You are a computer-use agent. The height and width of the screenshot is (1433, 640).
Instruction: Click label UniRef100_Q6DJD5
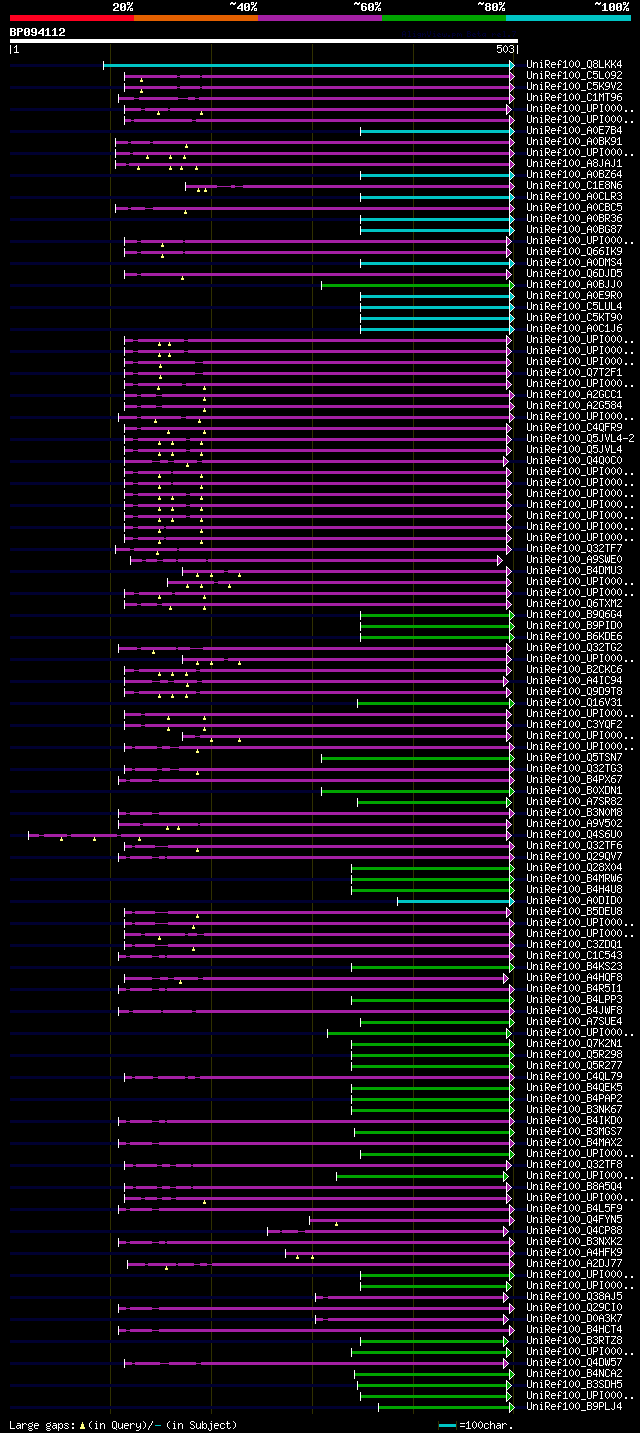(x=576, y=274)
